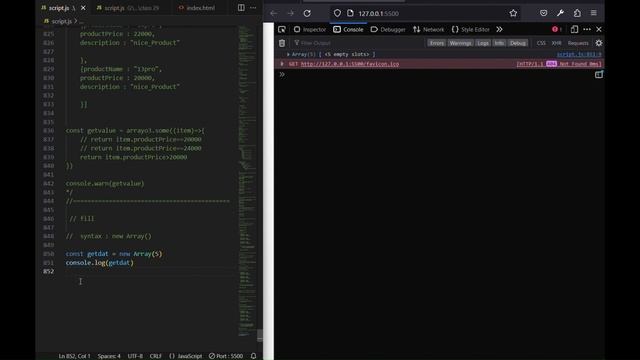Switch to the Inspector tab

tap(310, 29)
